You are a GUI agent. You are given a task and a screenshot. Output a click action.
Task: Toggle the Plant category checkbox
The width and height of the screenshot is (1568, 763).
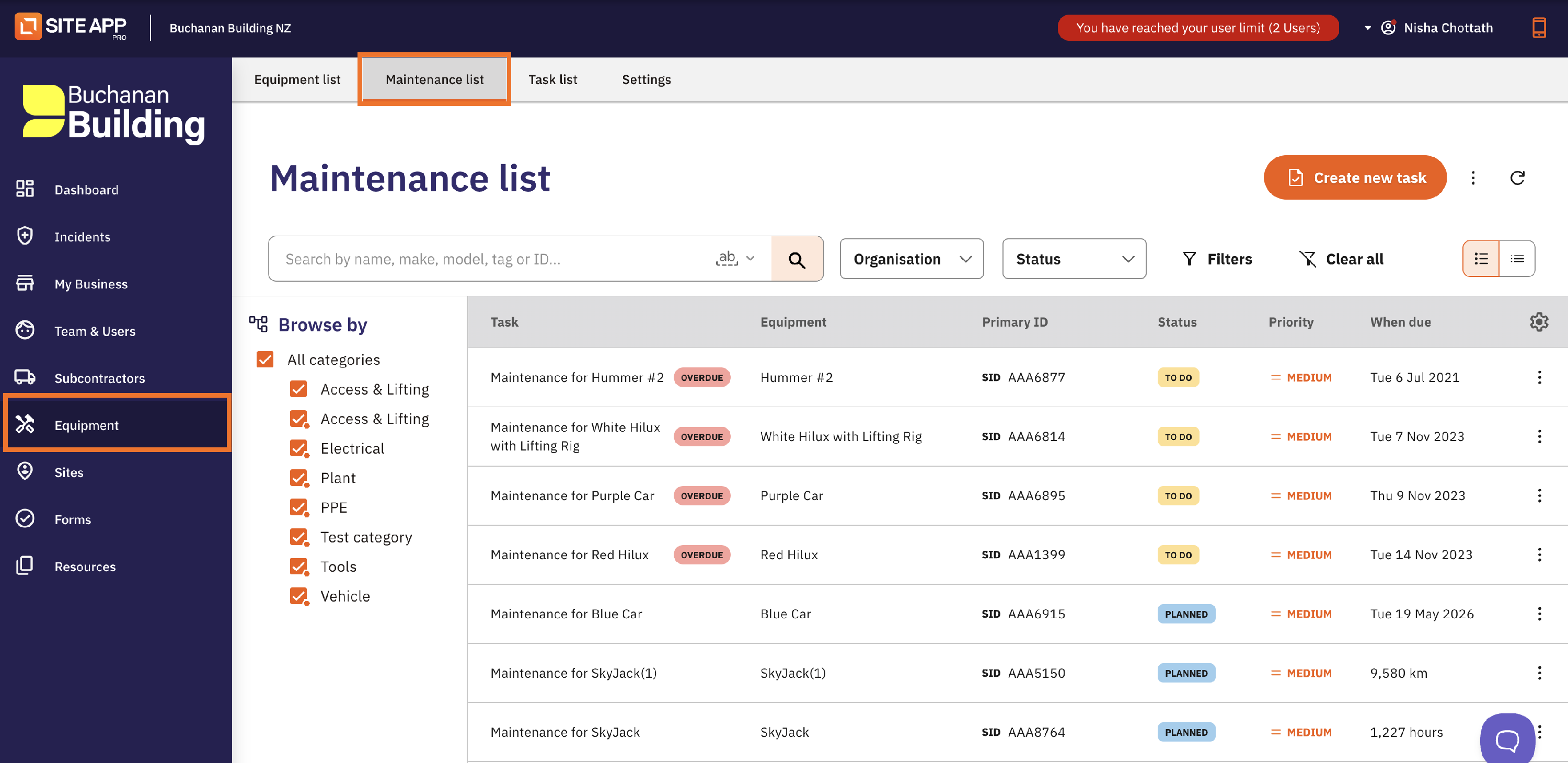tap(298, 478)
